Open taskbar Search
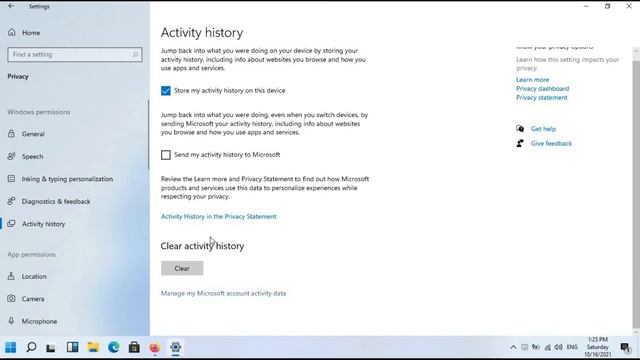The height and width of the screenshot is (360, 640). [x=31, y=347]
